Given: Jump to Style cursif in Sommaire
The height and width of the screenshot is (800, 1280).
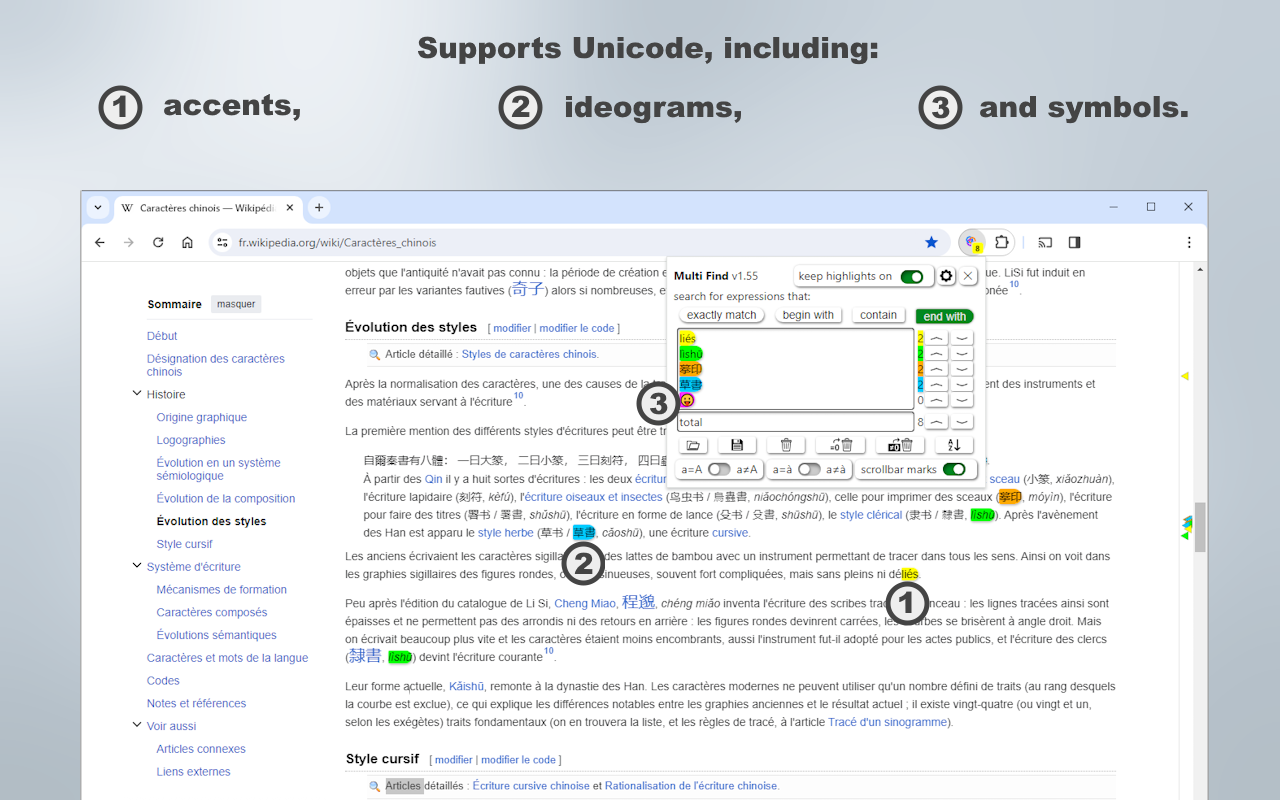Looking at the screenshot, I should (185, 544).
